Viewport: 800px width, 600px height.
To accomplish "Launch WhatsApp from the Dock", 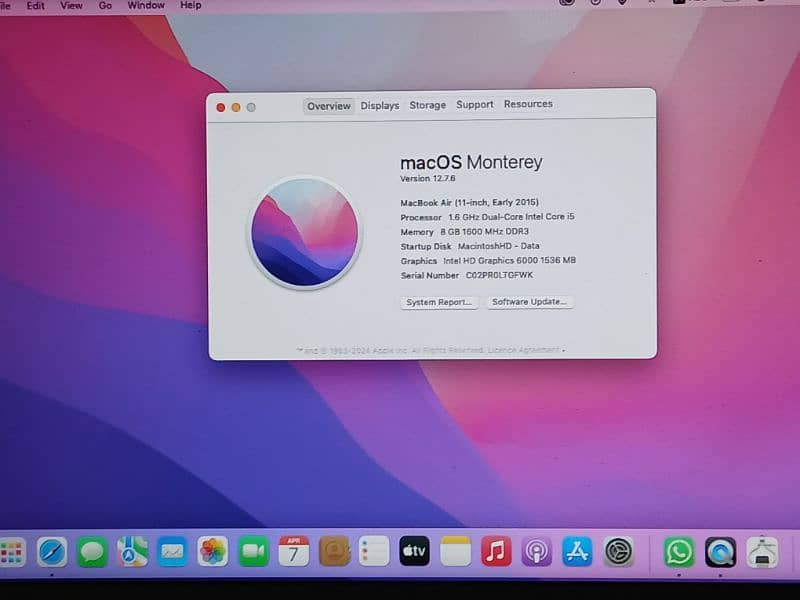I will (x=679, y=552).
